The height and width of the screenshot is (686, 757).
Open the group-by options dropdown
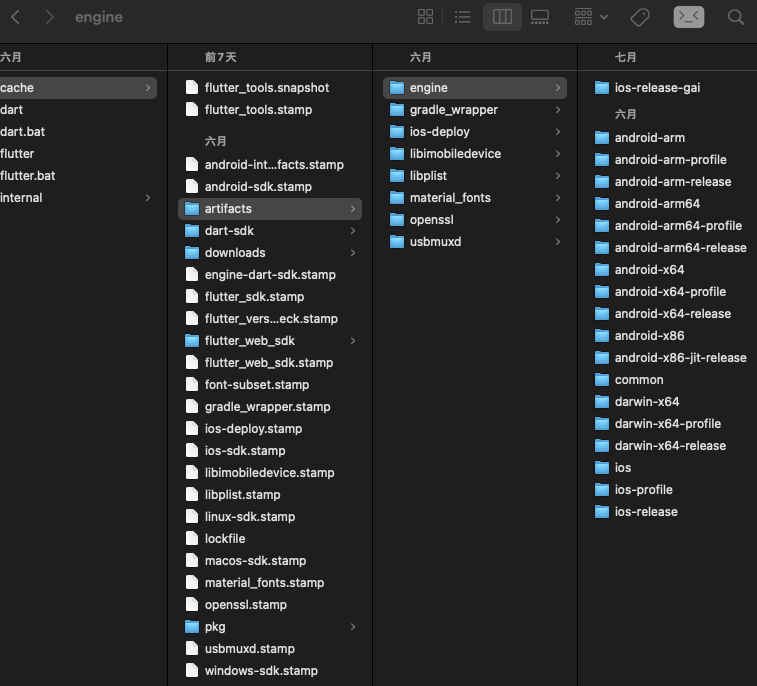590,17
